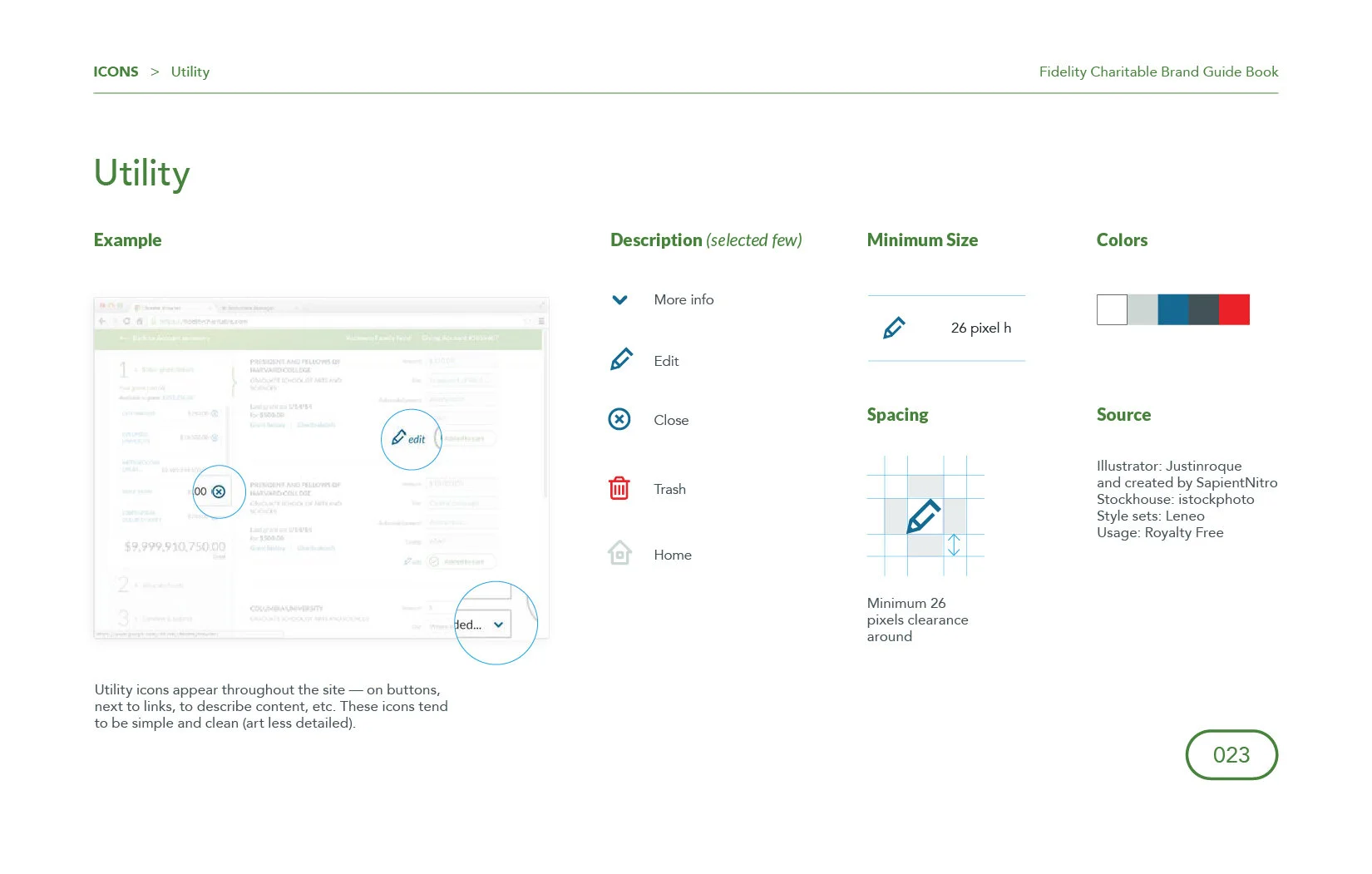Image resolution: width=1372 pixels, height=874 pixels.
Task: Select the dark slate color swatch
Action: [x=1204, y=309]
